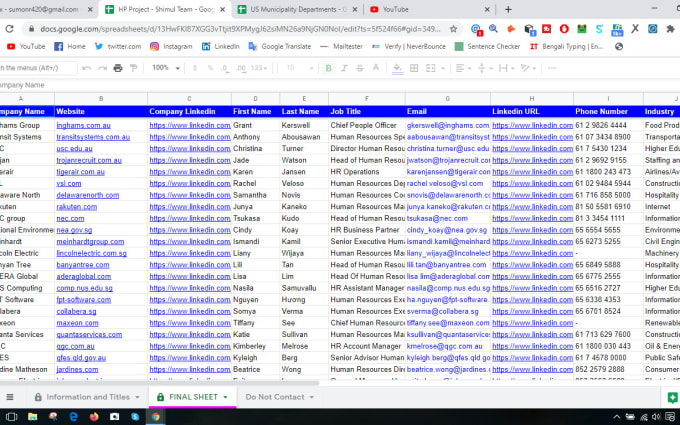Show more toolbar options (three dots)

click(552, 68)
